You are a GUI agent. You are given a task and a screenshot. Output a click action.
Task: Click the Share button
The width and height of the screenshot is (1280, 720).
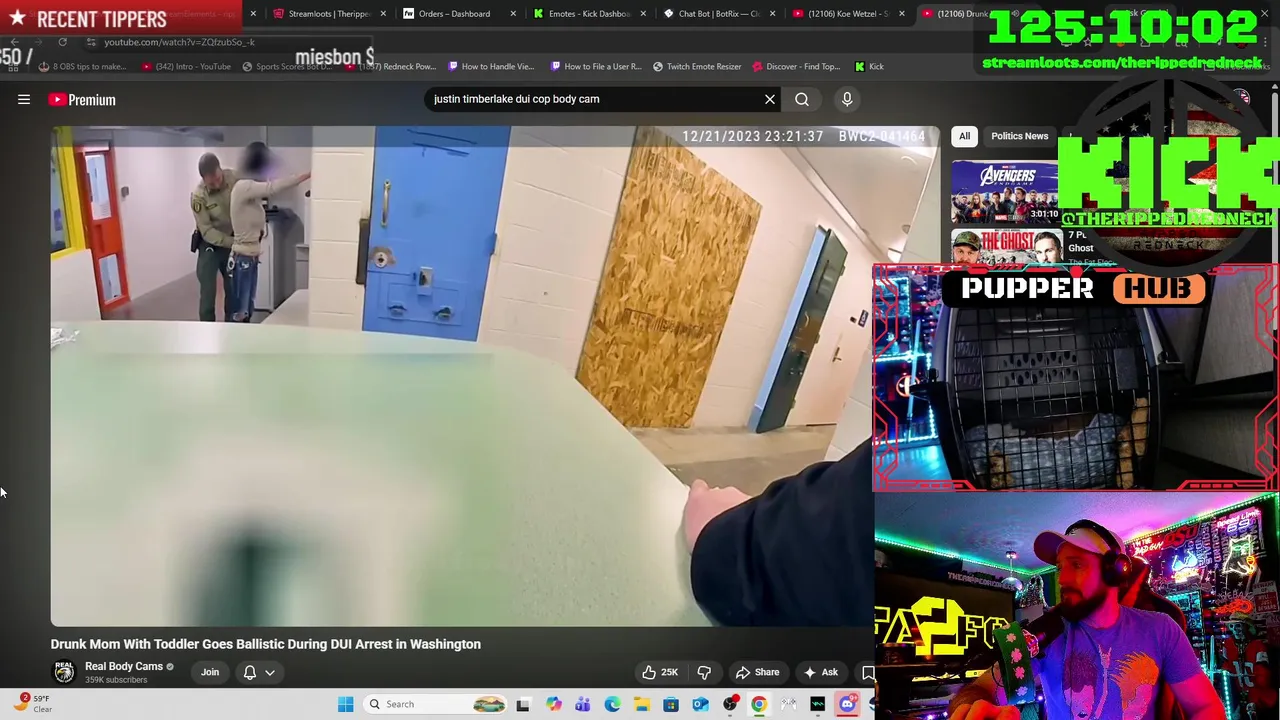coord(757,672)
